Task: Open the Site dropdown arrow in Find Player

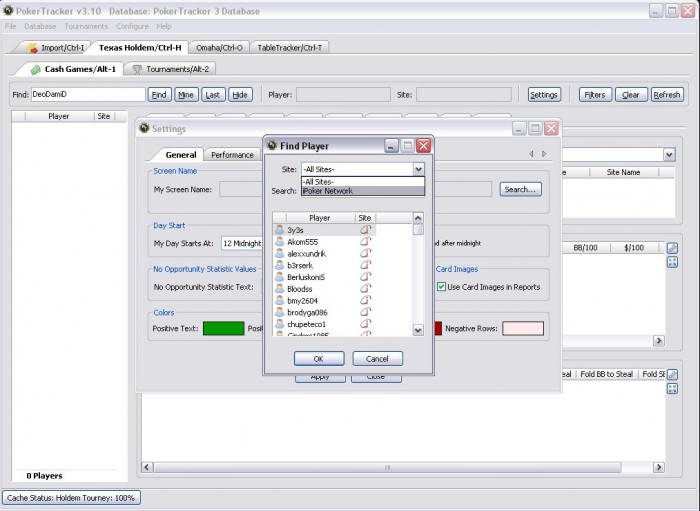Action: coord(418,169)
